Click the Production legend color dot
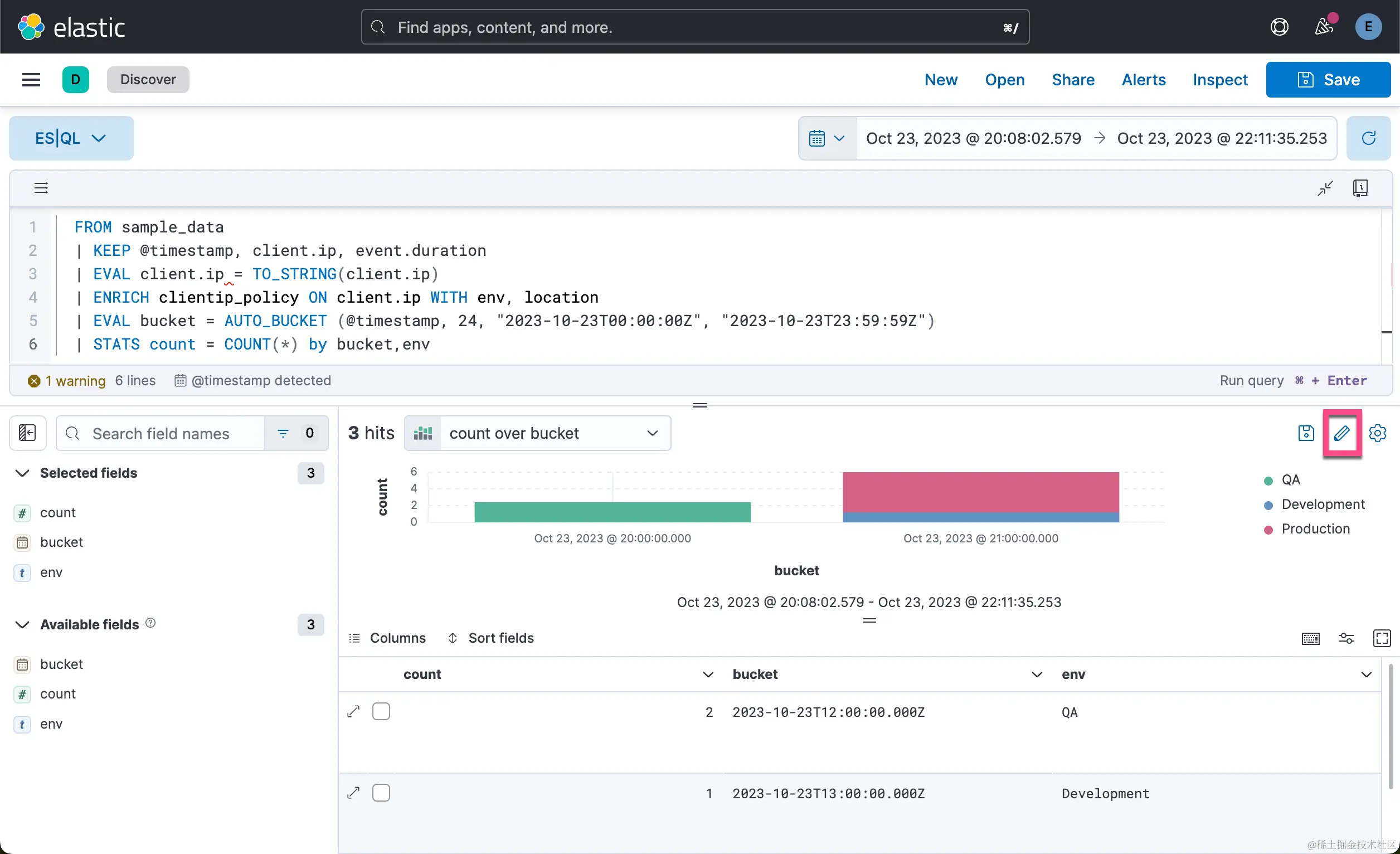This screenshot has height=854, width=1400. coord(1268,530)
